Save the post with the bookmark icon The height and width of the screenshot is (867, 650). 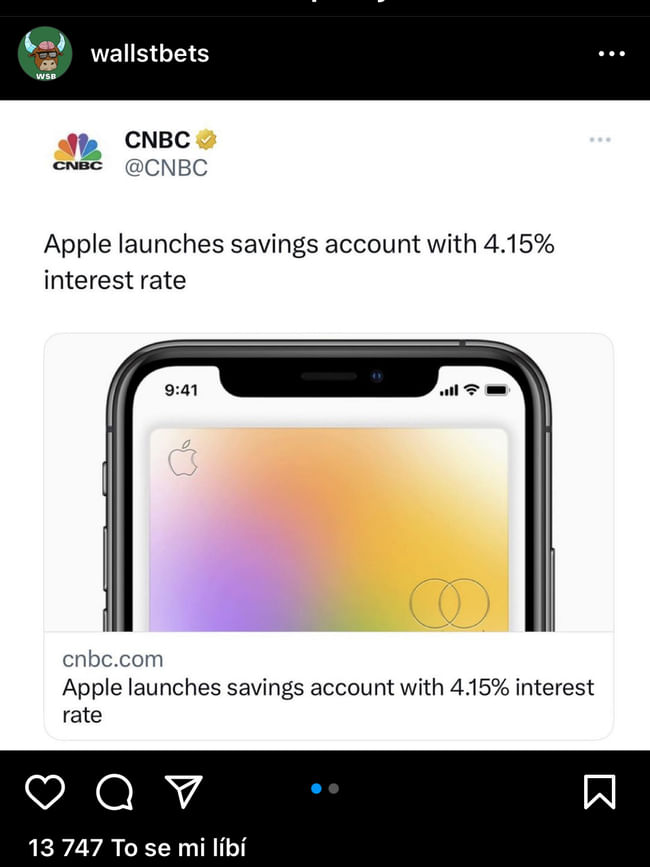click(x=599, y=792)
